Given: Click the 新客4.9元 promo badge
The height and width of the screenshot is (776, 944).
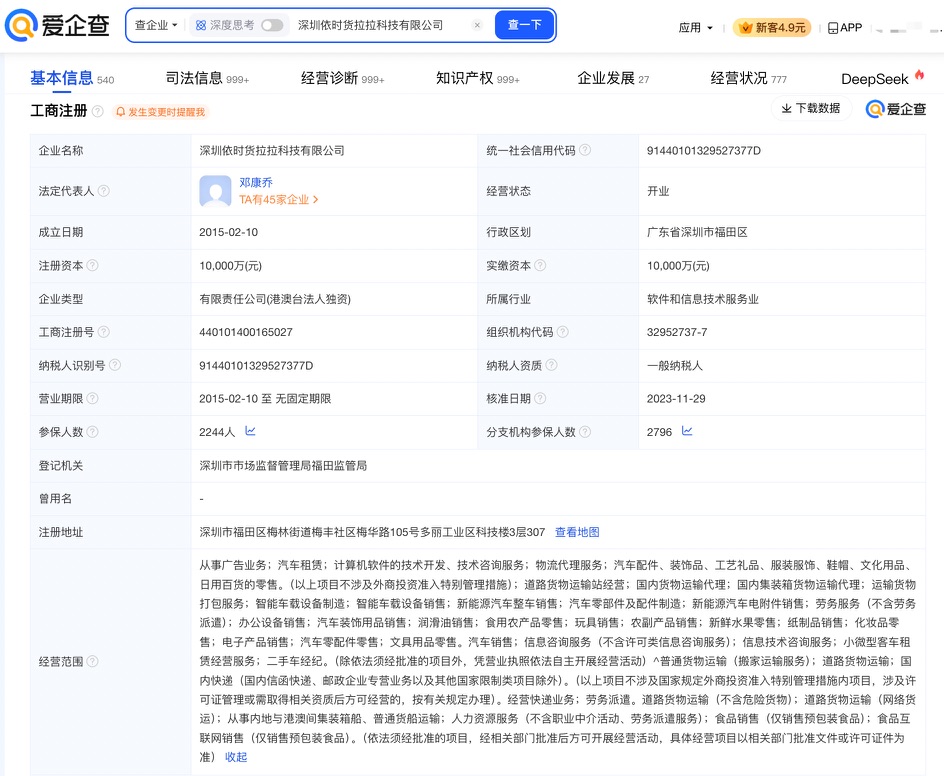Looking at the screenshot, I should coord(772,28).
